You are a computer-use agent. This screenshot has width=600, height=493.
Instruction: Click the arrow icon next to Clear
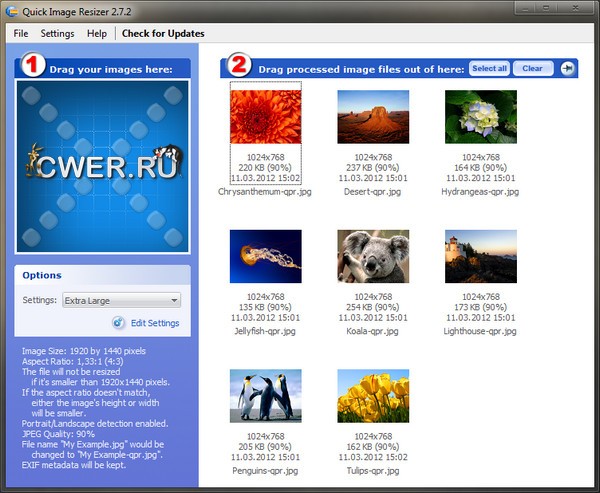coord(567,68)
